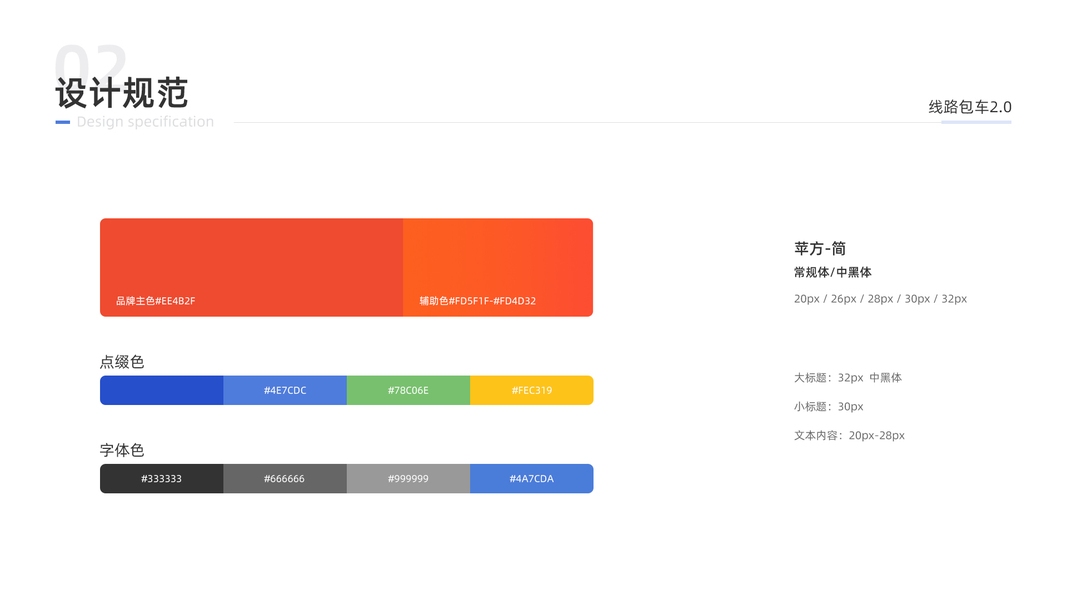Select the unlabeled dark blue accent swatch

click(162, 390)
